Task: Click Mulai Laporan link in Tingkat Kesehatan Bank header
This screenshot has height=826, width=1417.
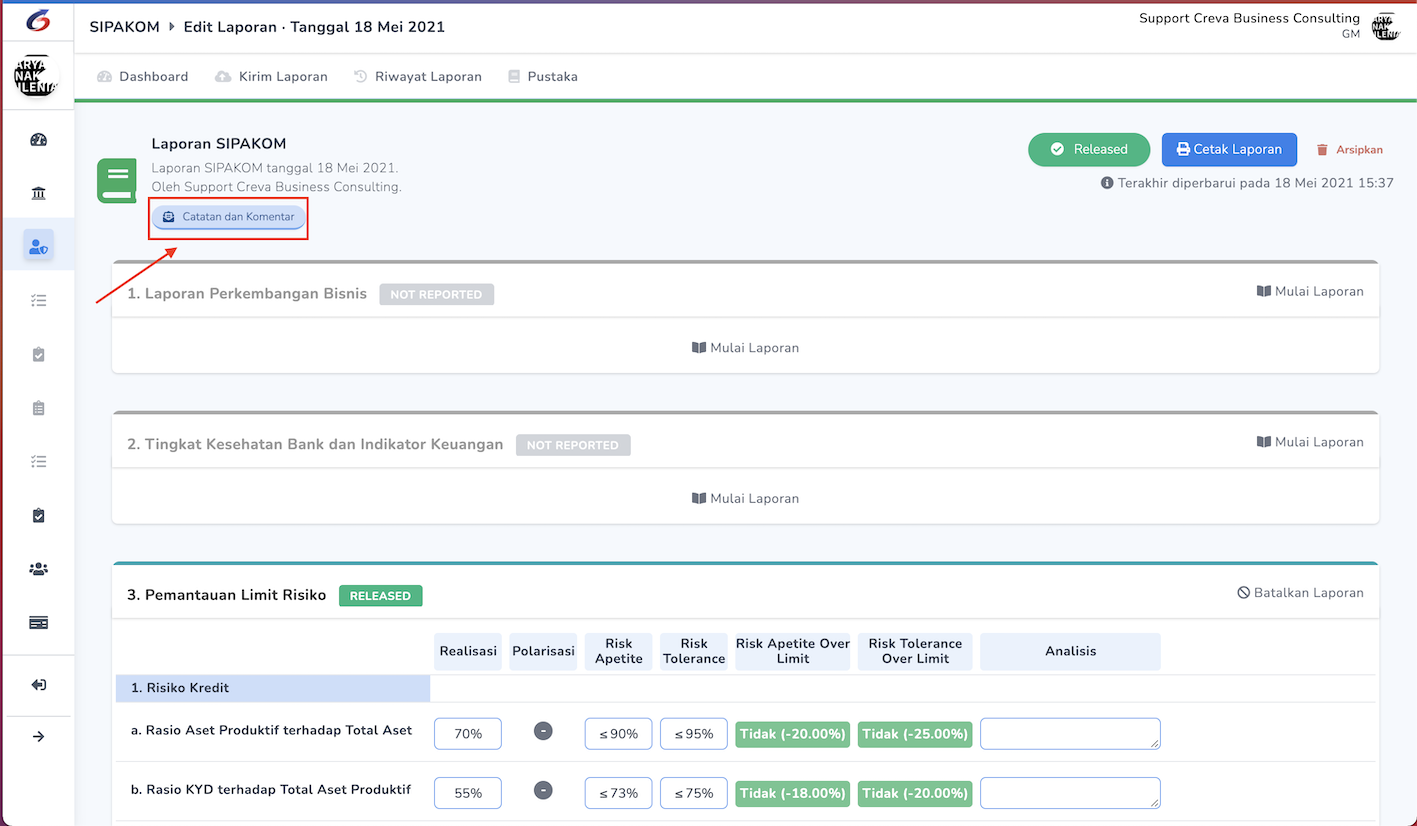Action: (1310, 442)
